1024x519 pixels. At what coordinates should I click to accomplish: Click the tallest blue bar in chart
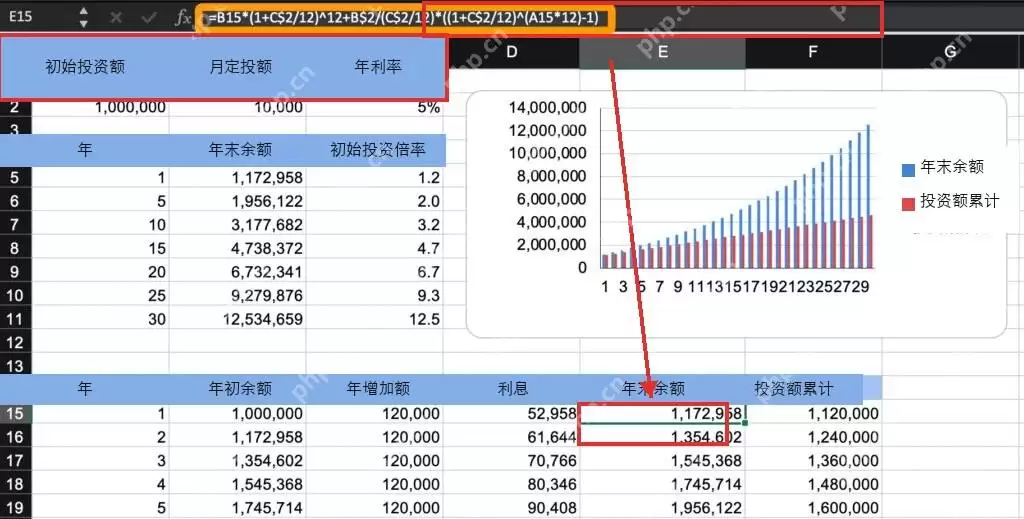[x=868, y=196]
